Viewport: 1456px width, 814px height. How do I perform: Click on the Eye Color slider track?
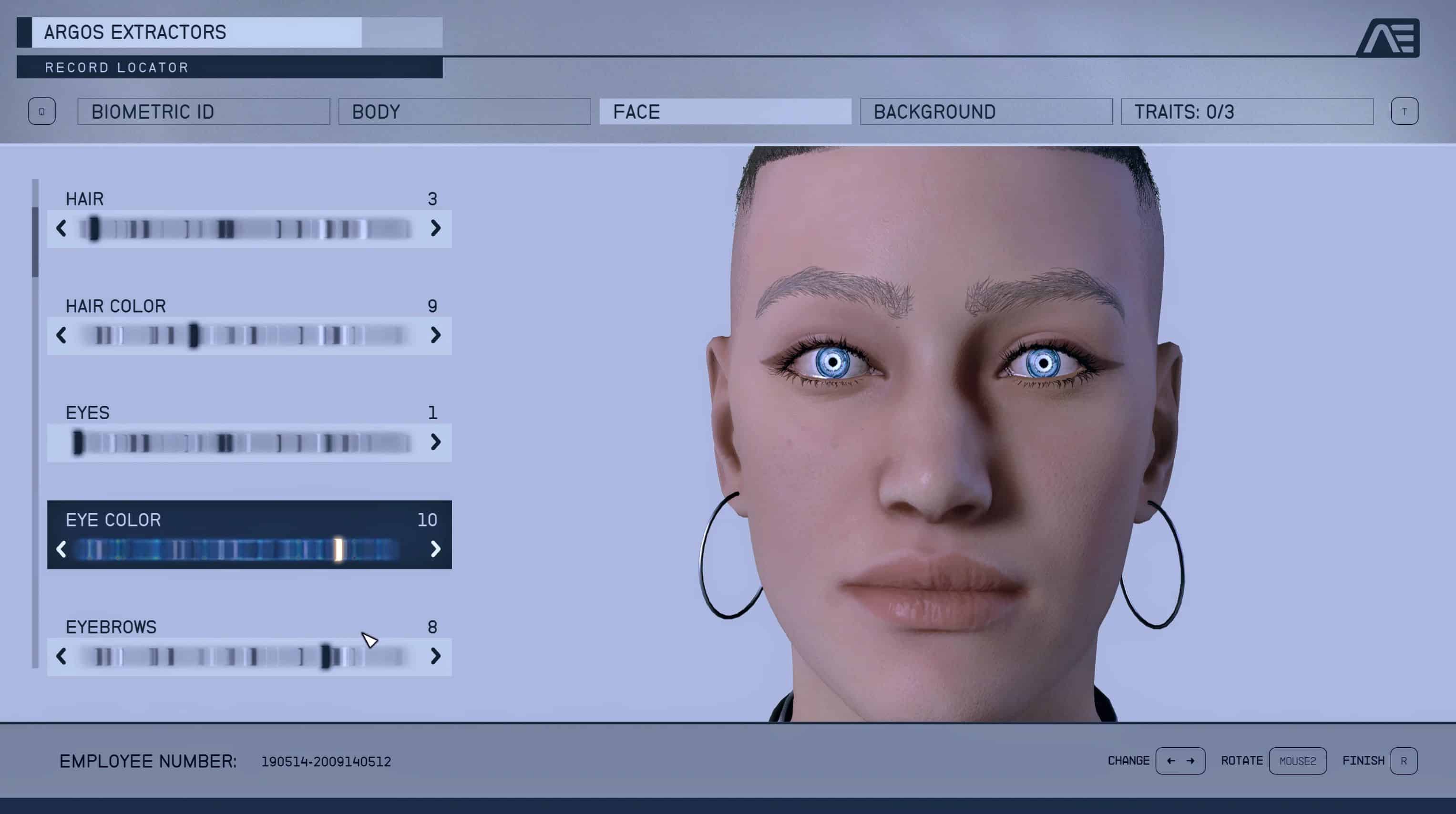(x=237, y=549)
